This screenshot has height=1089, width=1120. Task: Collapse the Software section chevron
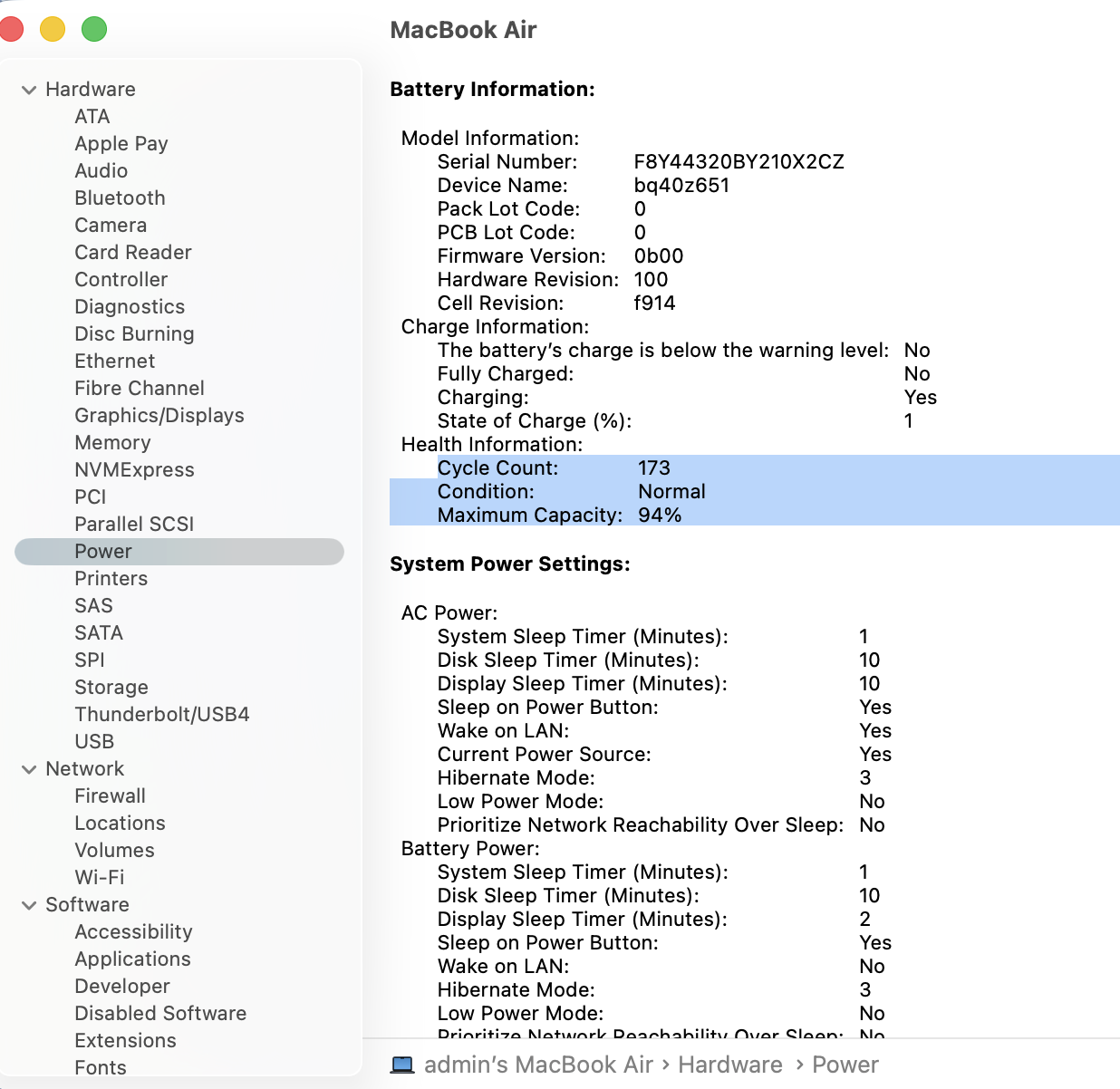[x=29, y=905]
